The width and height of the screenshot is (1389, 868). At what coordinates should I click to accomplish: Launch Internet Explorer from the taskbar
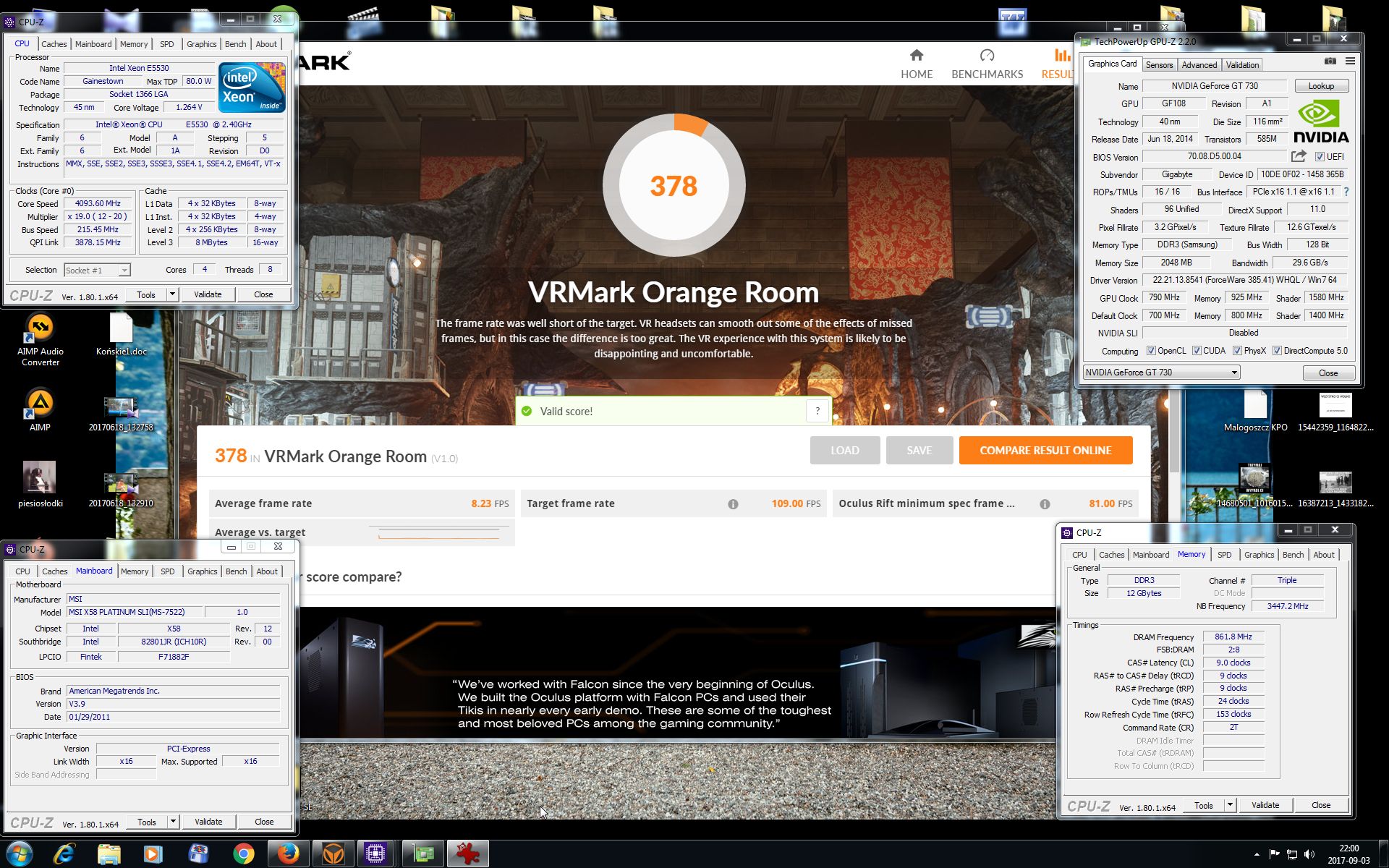pos(64,854)
